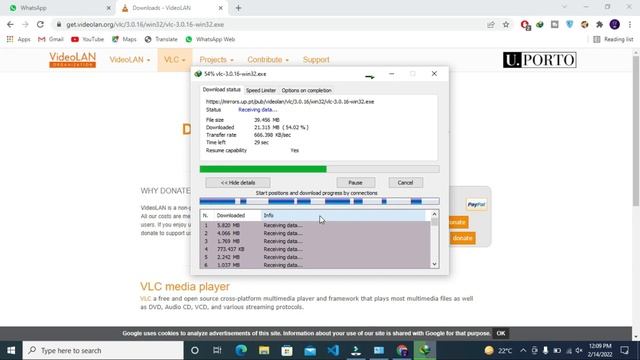Image resolution: width=640 pixels, height=360 pixels.
Task: Expand the VideoLAN dropdown menu
Action: click(129, 60)
